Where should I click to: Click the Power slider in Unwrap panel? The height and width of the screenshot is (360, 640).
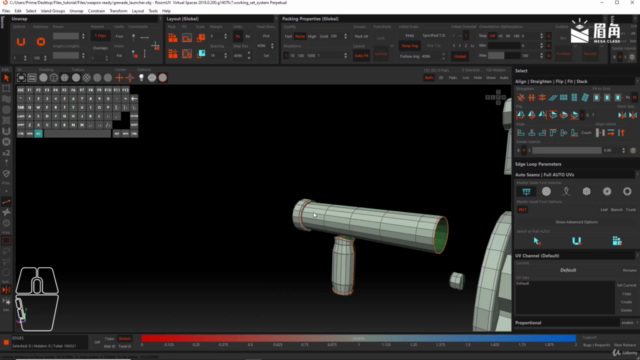pyautogui.click(x=66, y=36)
